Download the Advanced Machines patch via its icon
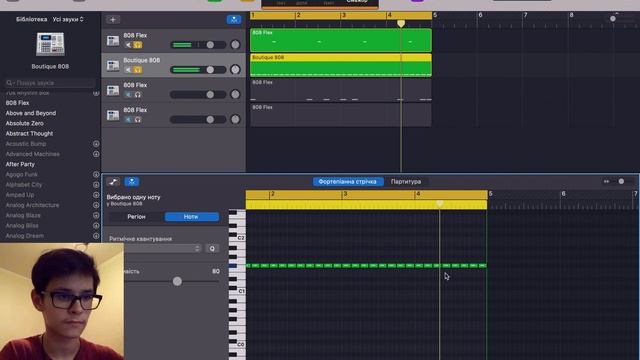Image resolution: width=640 pixels, height=360 pixels. pos(96,154)
